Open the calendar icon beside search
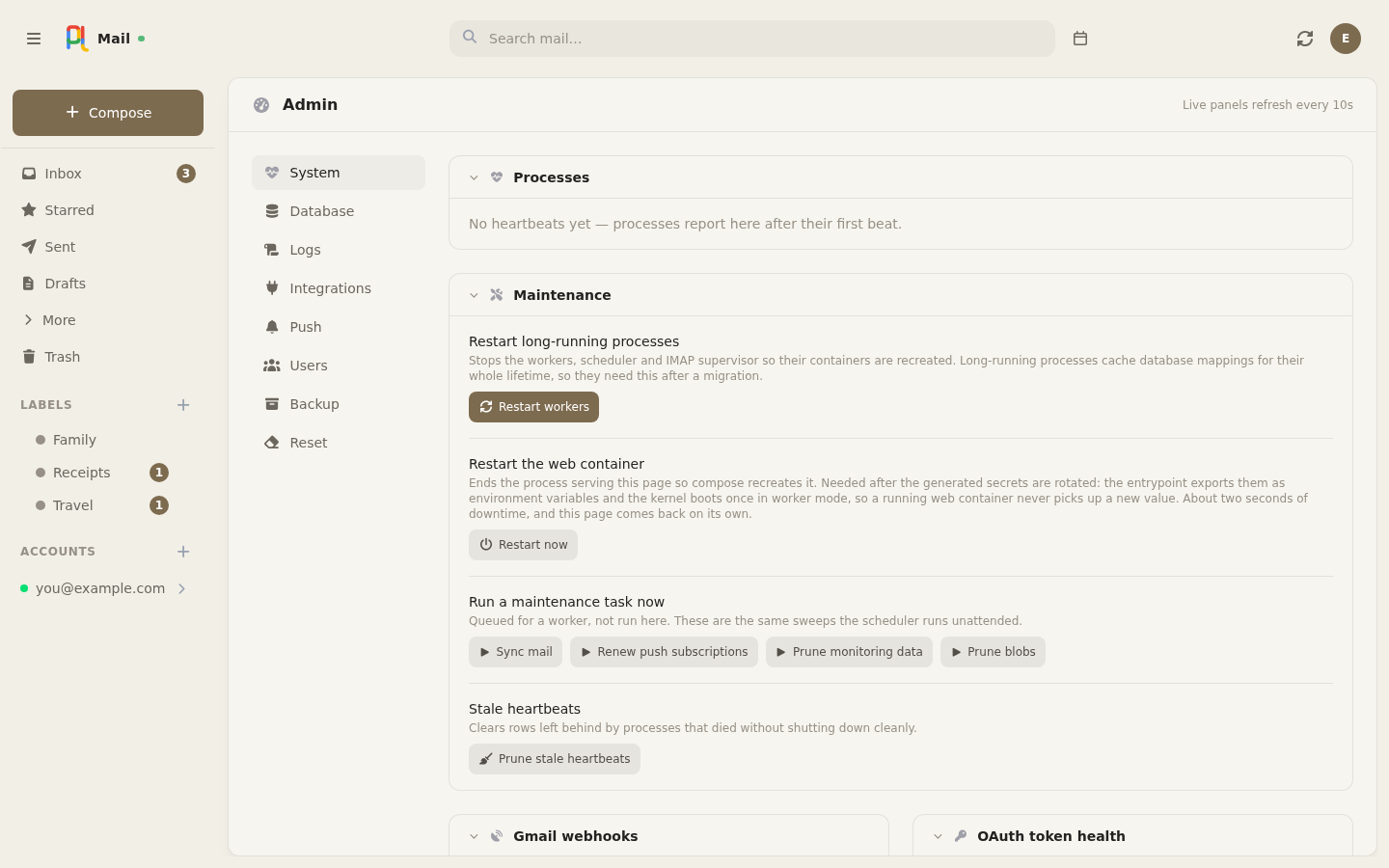 coord(1080,39)
